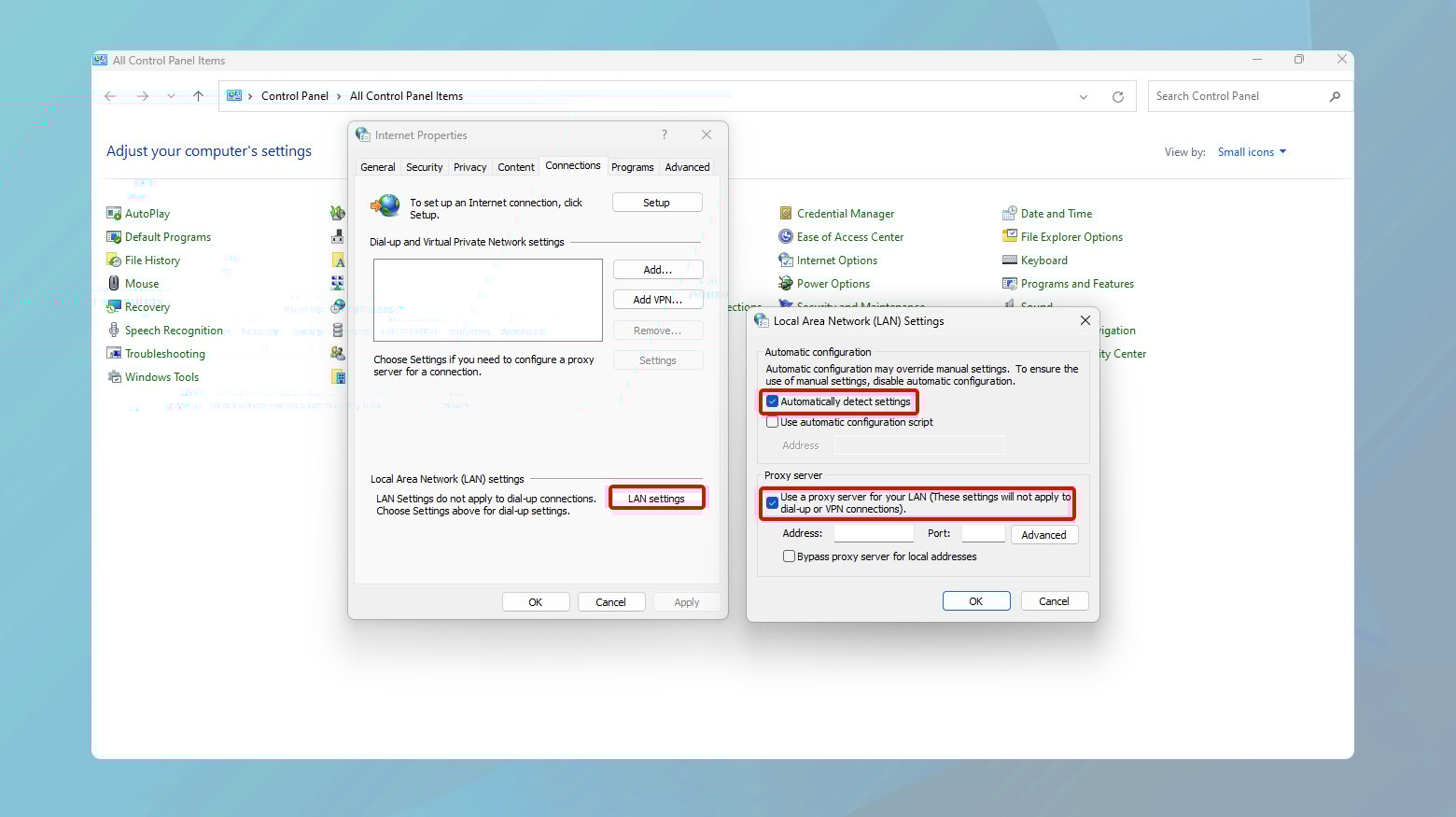Click the Date and Time icon
This screenshot has height=817, width=1456.
coord(1009,214)
